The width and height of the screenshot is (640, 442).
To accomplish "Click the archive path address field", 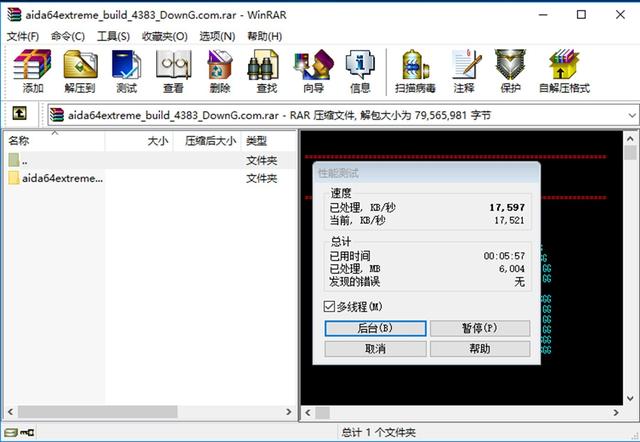I will click(x=343, y=115).
